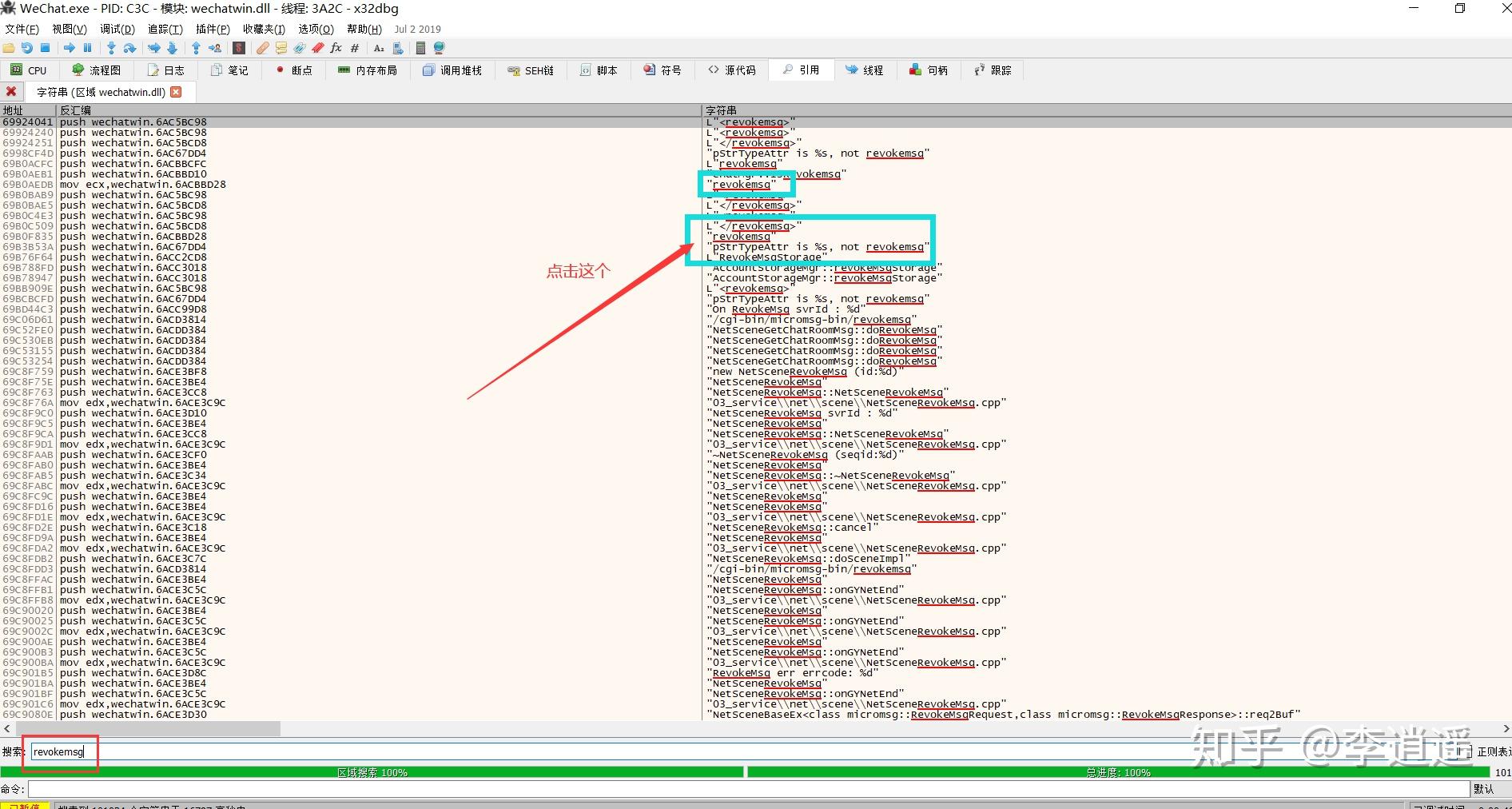The image size is (1512, 809).
Task: Open the Variables hash icon
Action: point(355,48)
